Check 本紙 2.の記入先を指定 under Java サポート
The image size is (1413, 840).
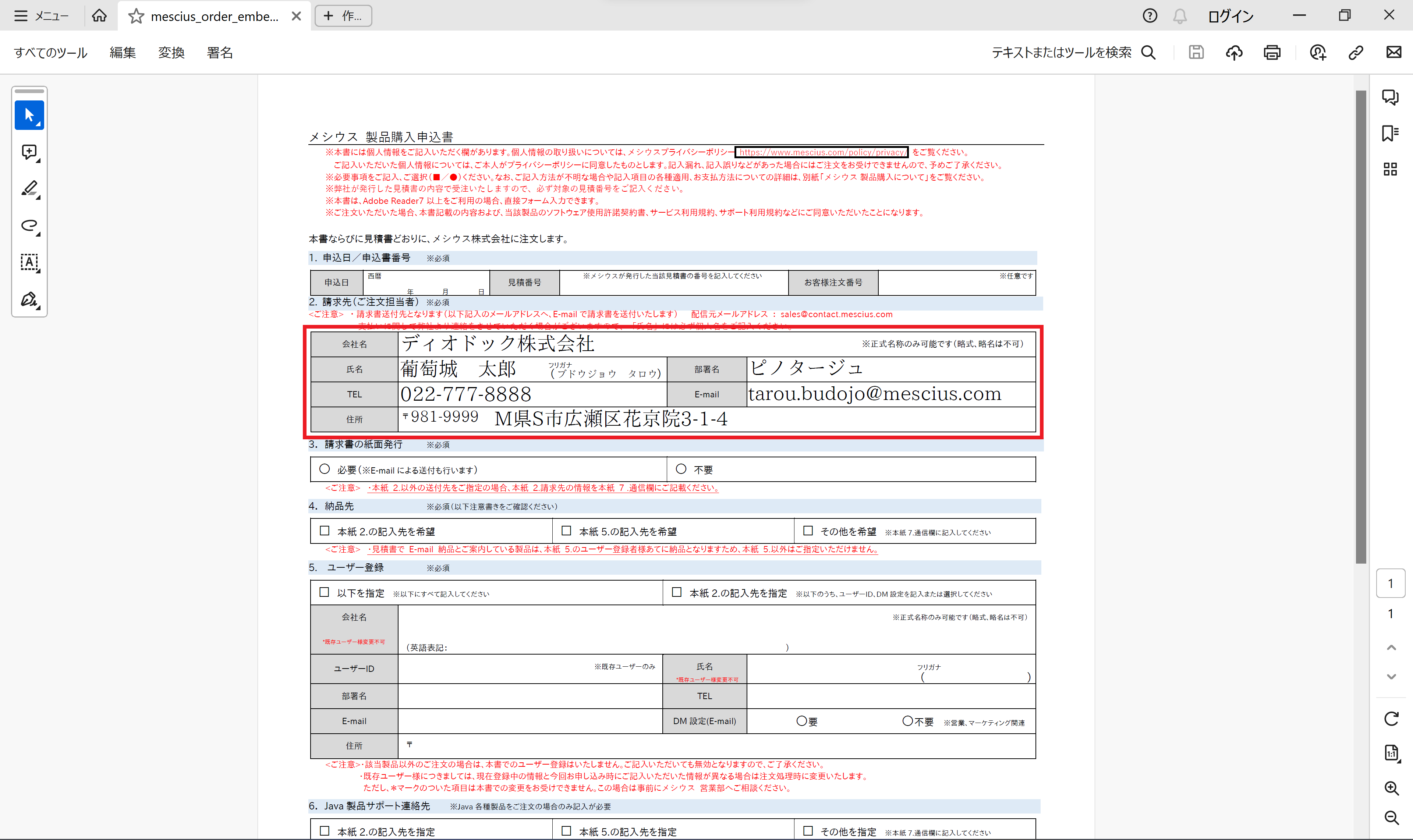tap(325, 831)
